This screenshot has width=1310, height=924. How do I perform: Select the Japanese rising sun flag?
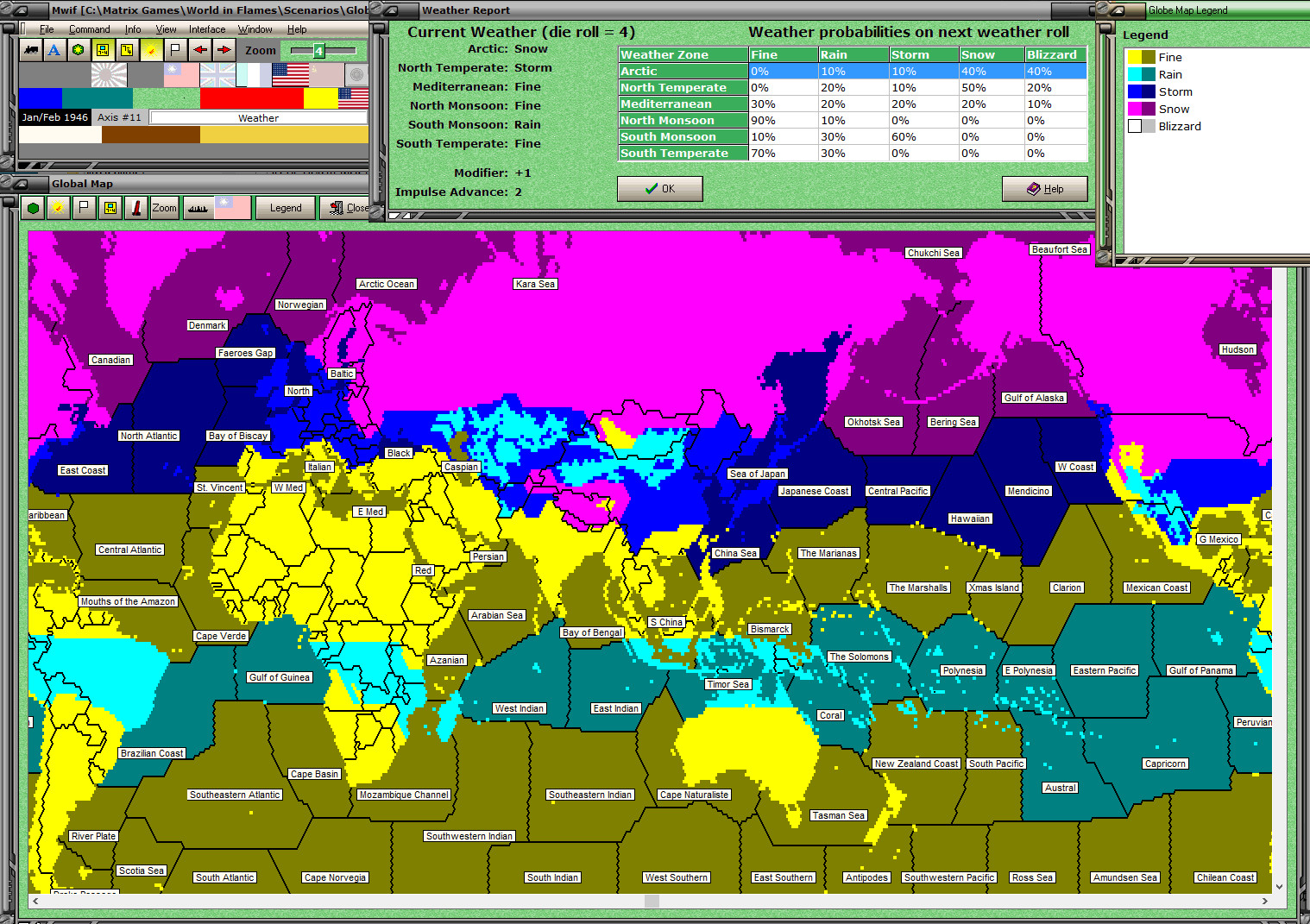click(x=109, y=75)
